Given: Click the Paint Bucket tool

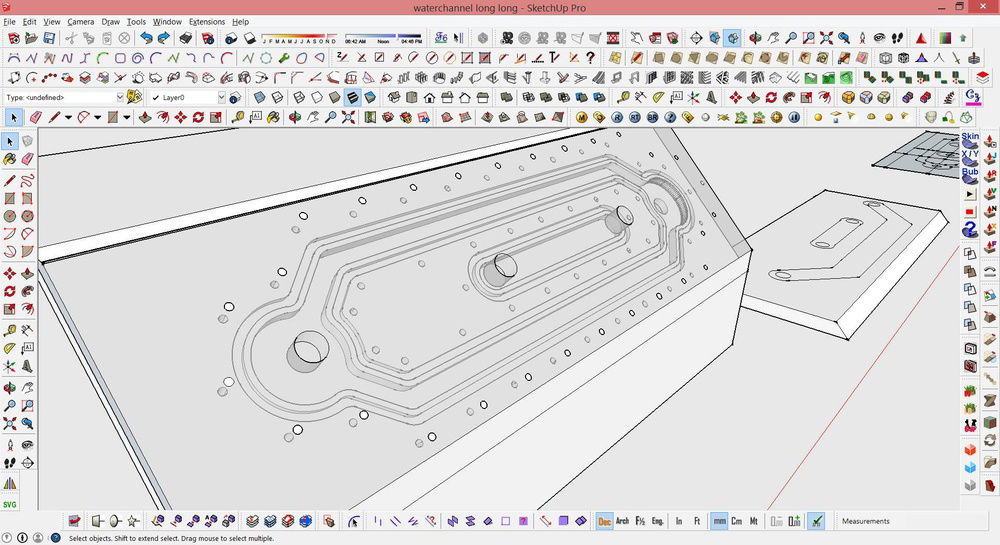Looking at the screenshot, I should tap(10, 158).
